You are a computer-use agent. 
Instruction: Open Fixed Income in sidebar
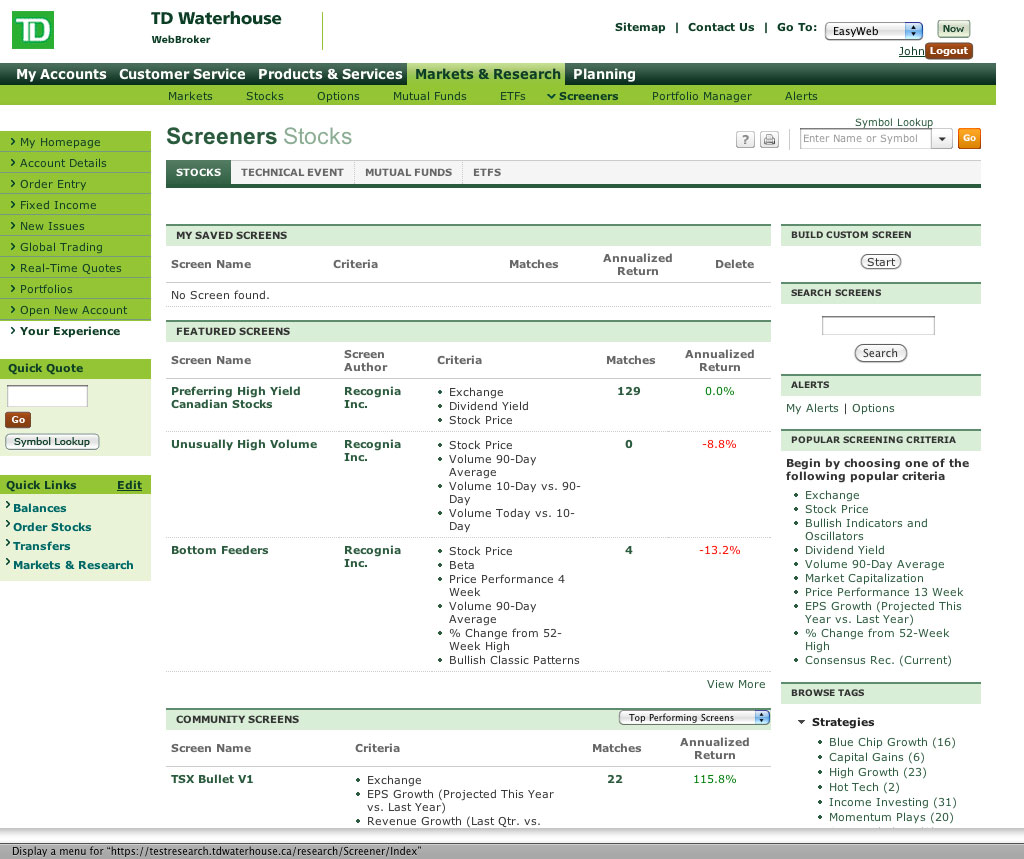tap(75, 204)
